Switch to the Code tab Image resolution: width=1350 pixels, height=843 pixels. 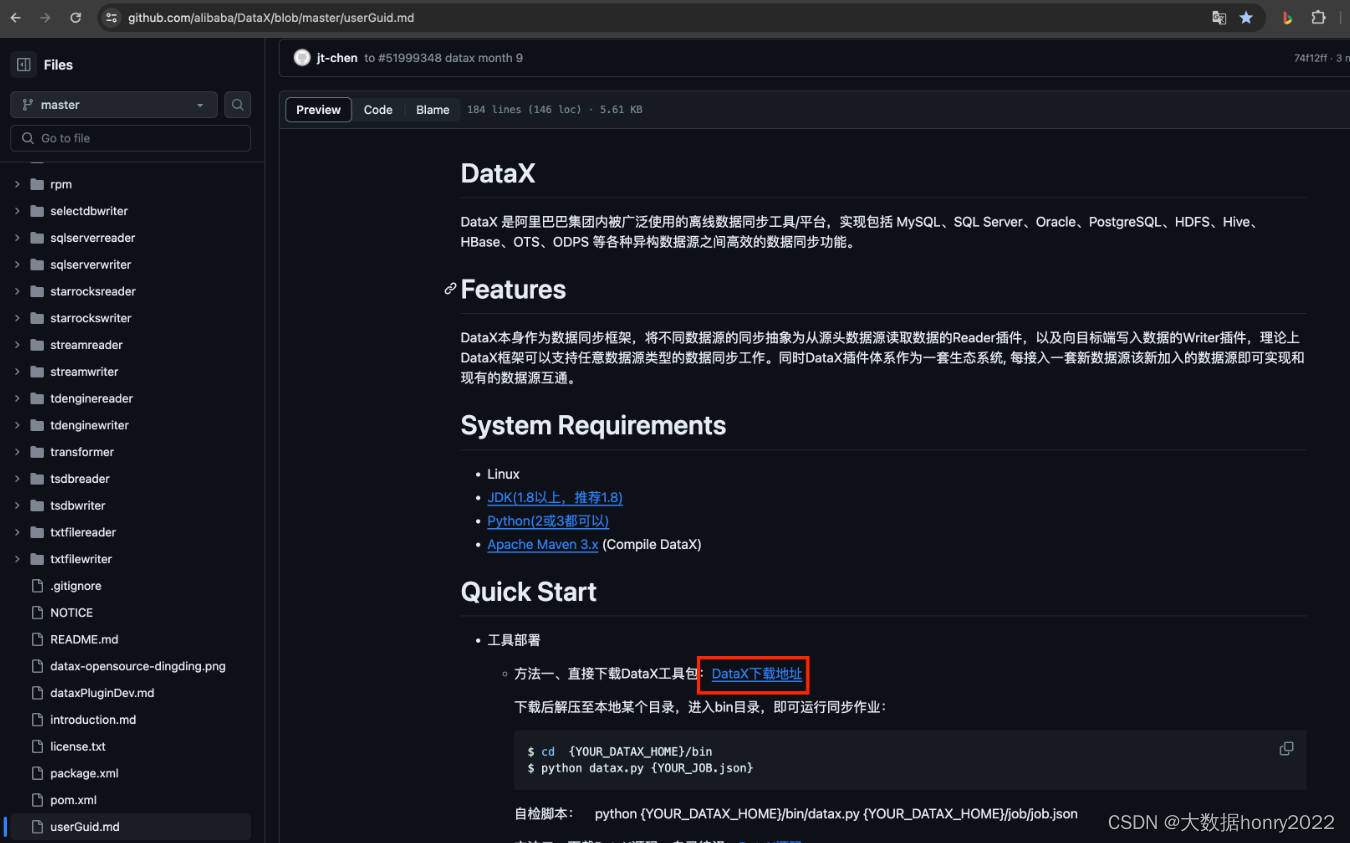click(x=378, y=110)
